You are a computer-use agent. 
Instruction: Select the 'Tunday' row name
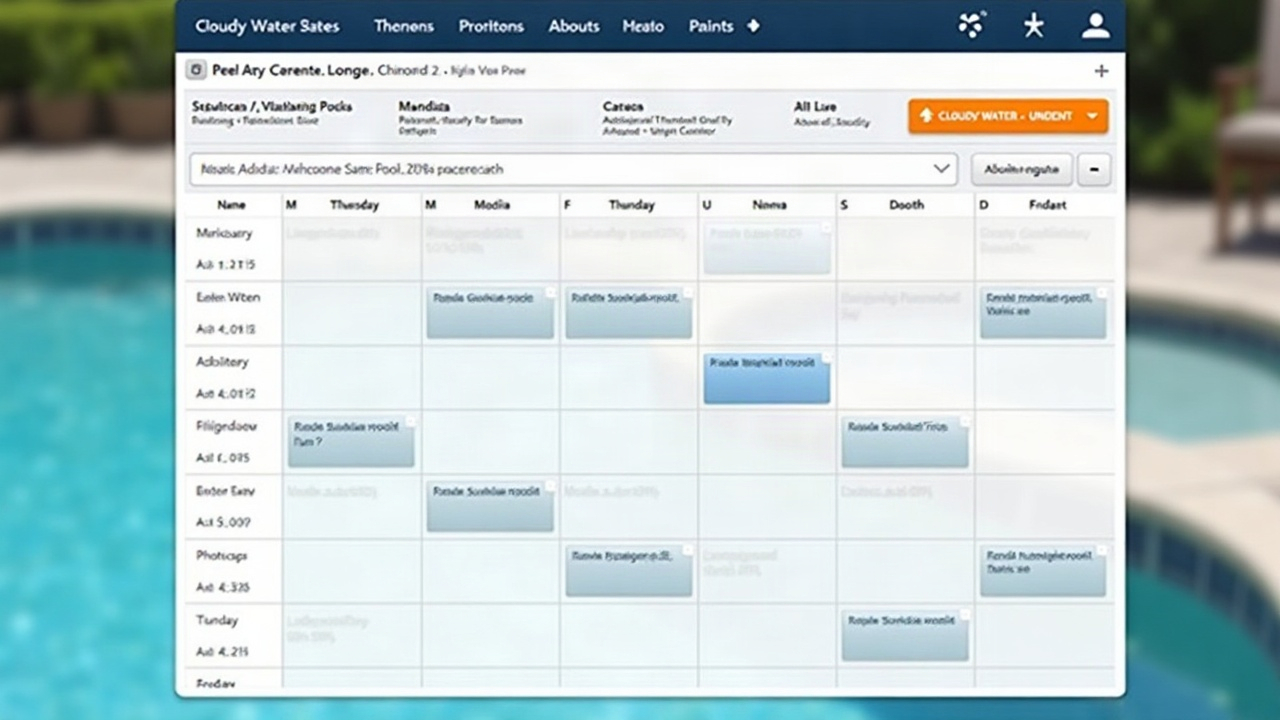pos(217,620)
